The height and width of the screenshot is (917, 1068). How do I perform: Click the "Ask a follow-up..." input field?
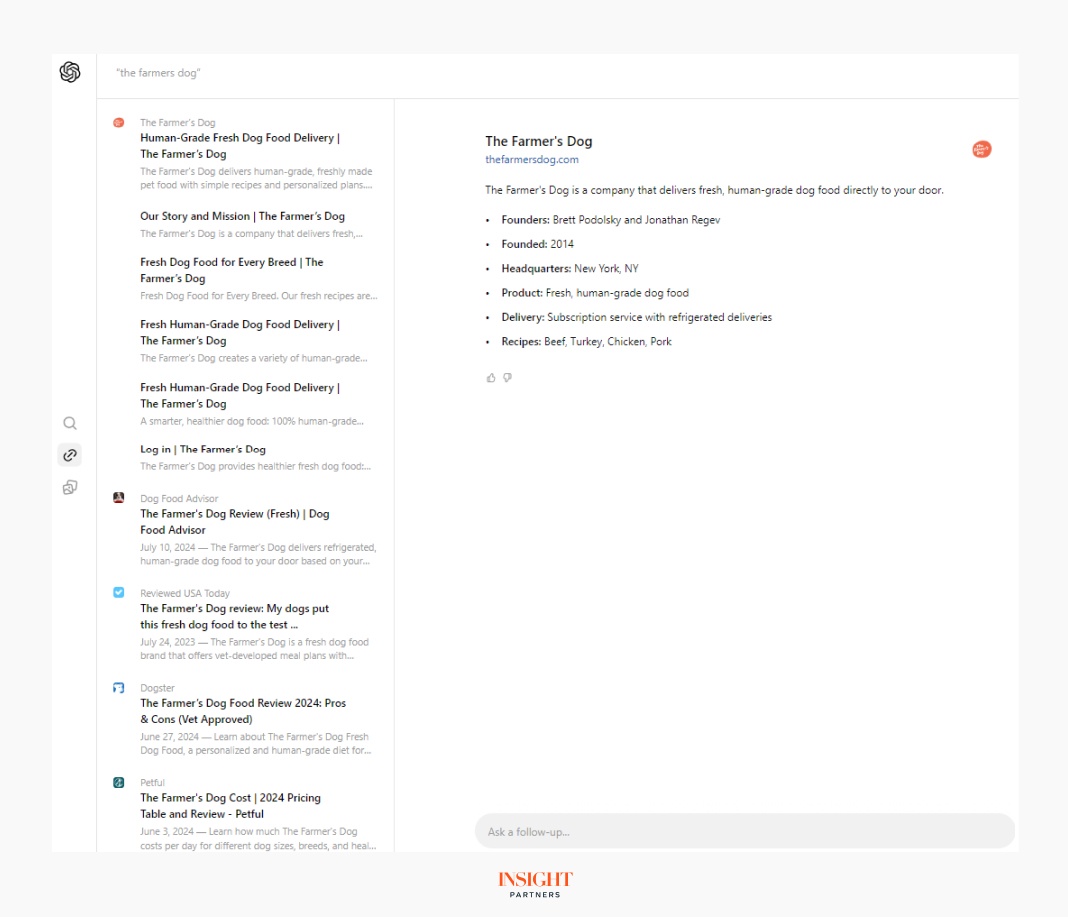coord(744,831)
